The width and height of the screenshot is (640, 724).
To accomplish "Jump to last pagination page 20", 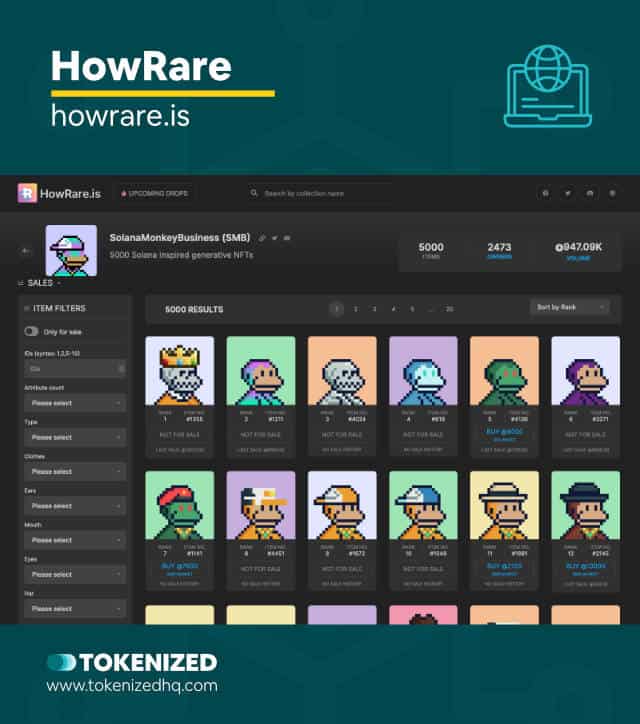I will [x=449, y=309].
